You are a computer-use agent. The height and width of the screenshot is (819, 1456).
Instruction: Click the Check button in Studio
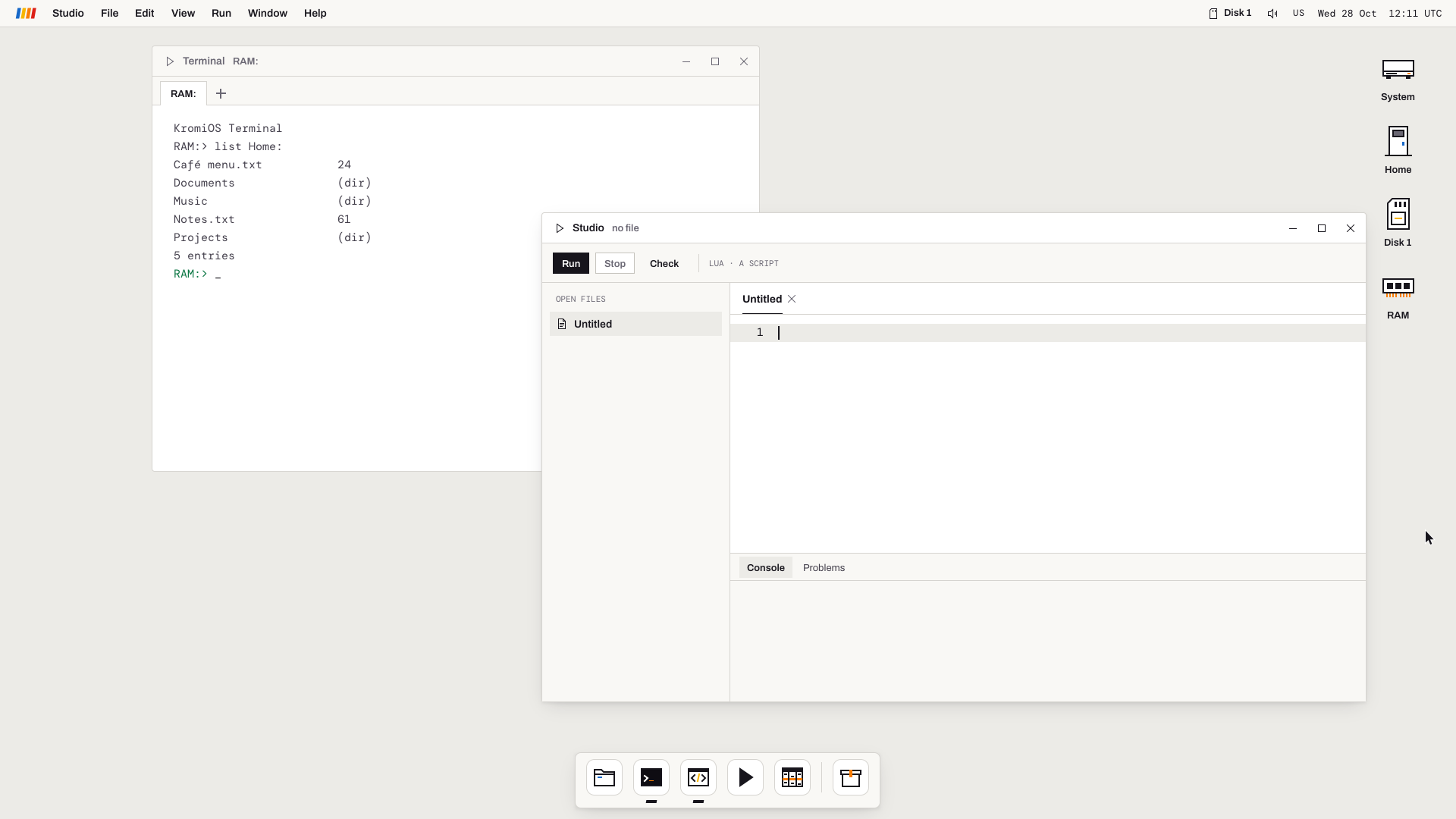[x=664, y=263]
